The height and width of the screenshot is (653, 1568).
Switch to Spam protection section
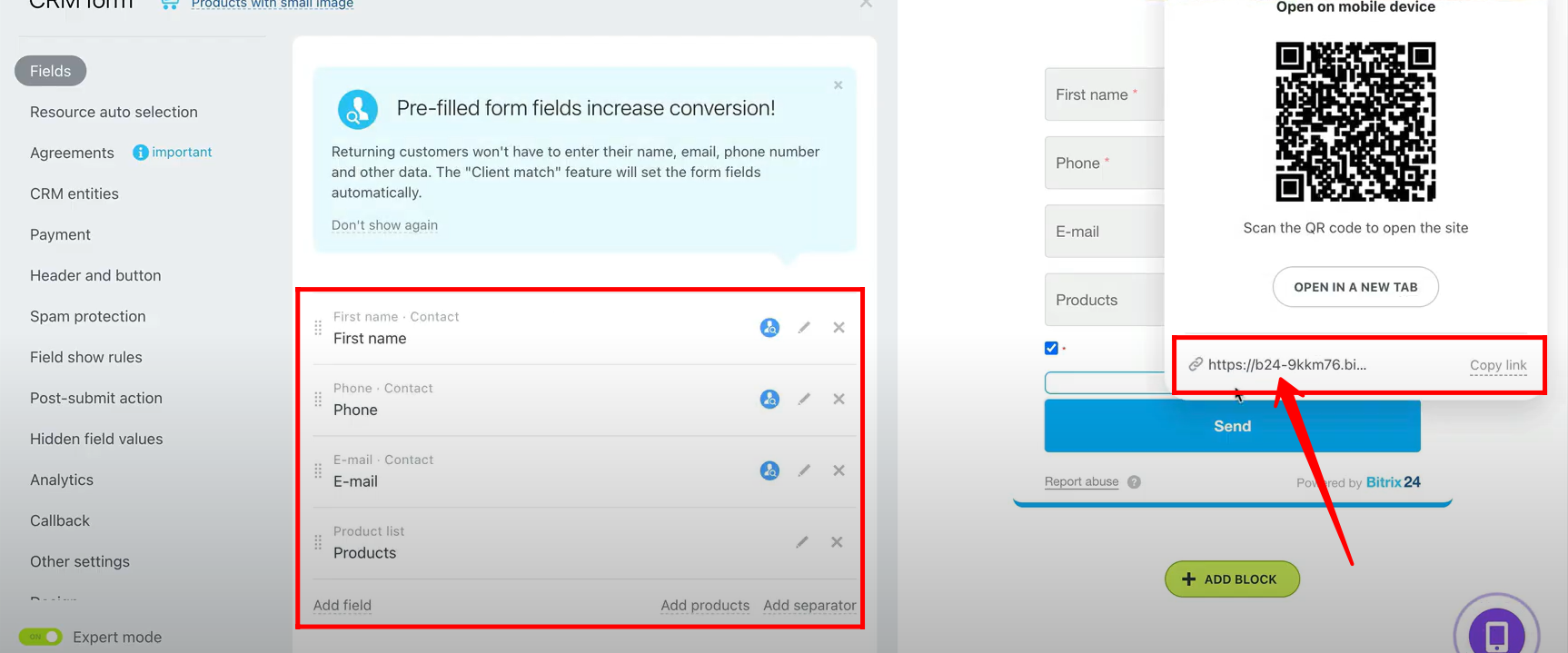(x=87, y=316)
